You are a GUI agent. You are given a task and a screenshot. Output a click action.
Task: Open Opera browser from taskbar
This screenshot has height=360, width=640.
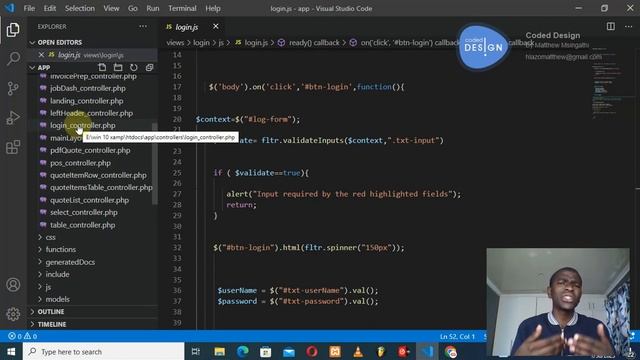pos(312,351)
